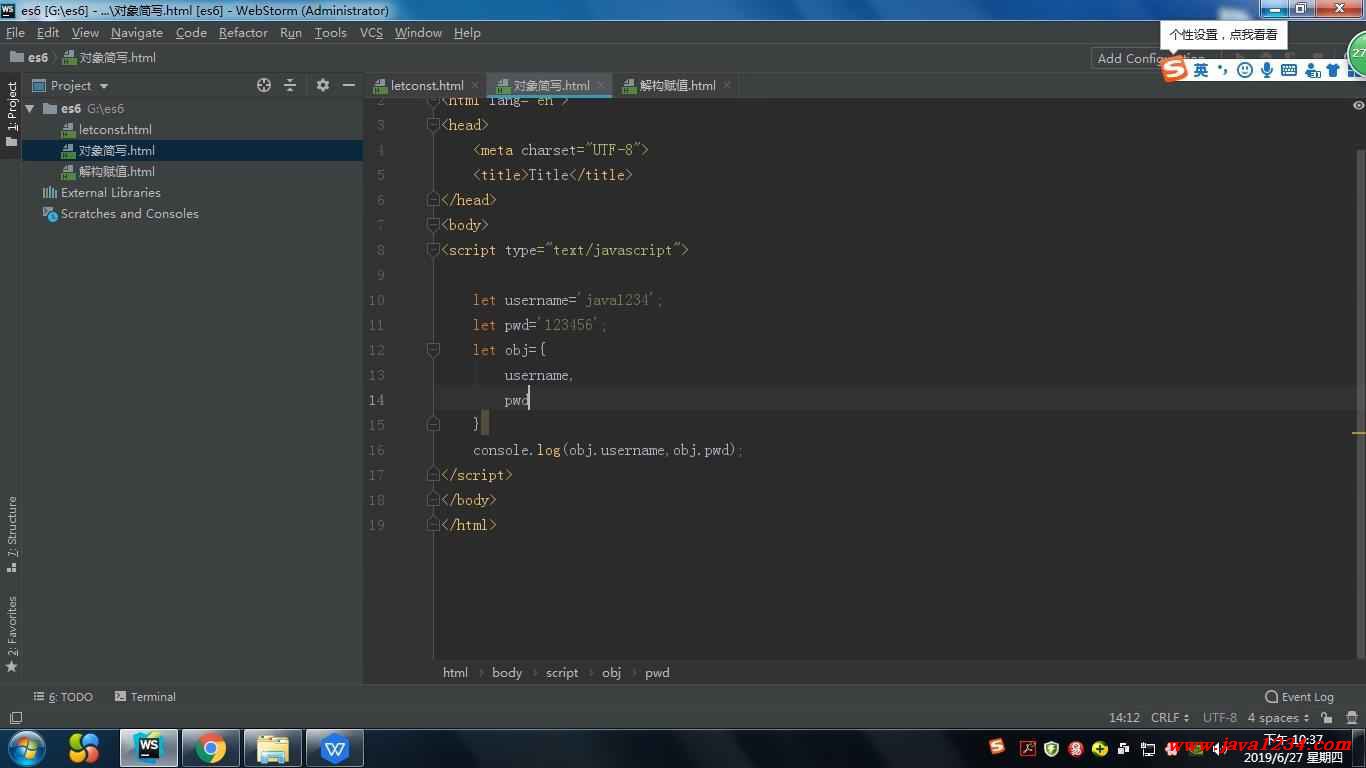Open the UTF-8 encoding selector
The width and height of the screenshot is (1366, 768).
pyautogui.click(x=1220, y=718)
